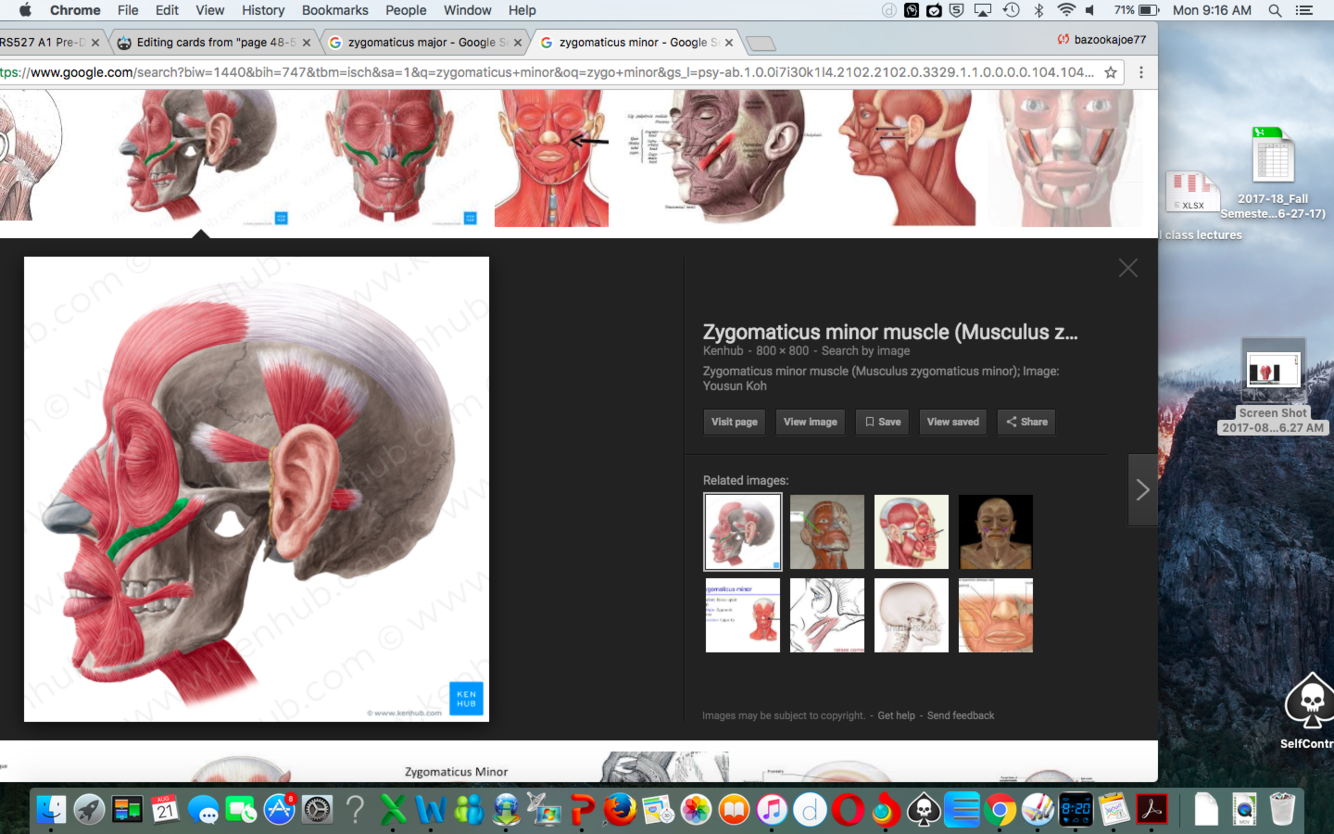Follow the Search by image link
Image resolution: width=1334 pixels, height=834 pixels.
pyautogui.click(x=865, y=351)
